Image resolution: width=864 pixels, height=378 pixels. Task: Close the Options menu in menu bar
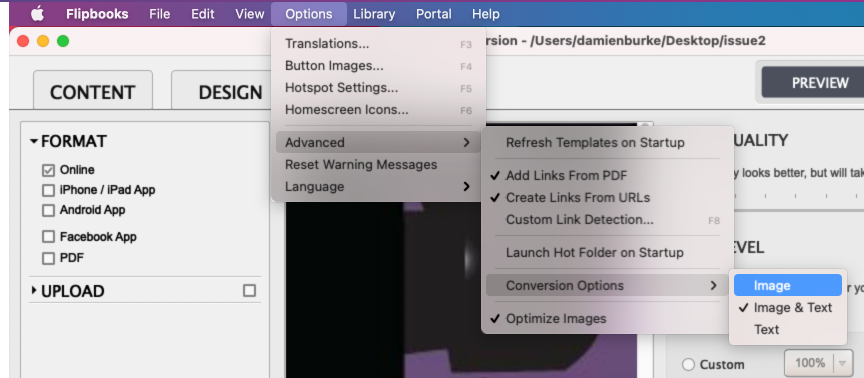pos(309,14)
